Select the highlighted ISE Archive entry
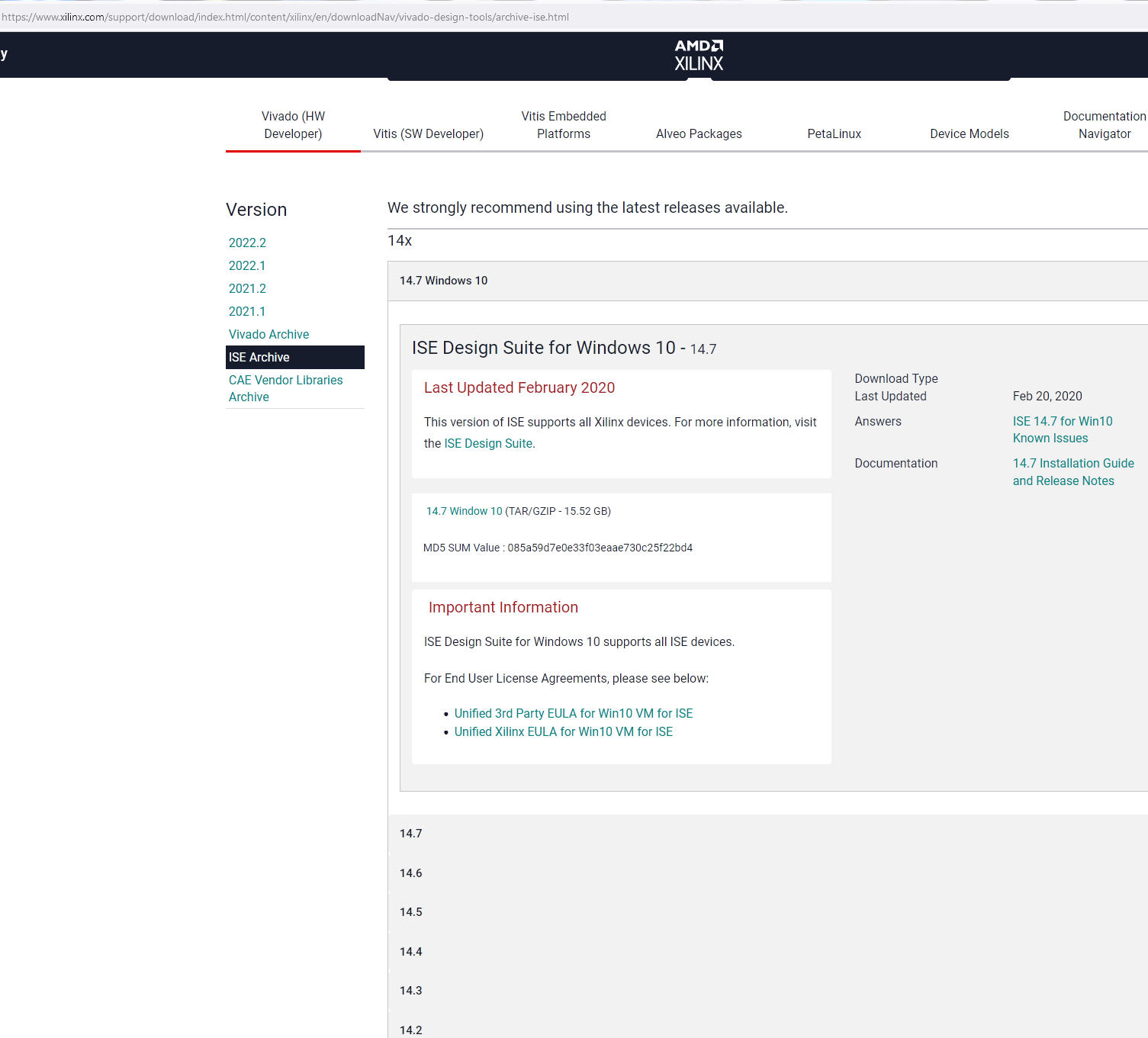1148x1038 pixels. (x=295, y=357)
